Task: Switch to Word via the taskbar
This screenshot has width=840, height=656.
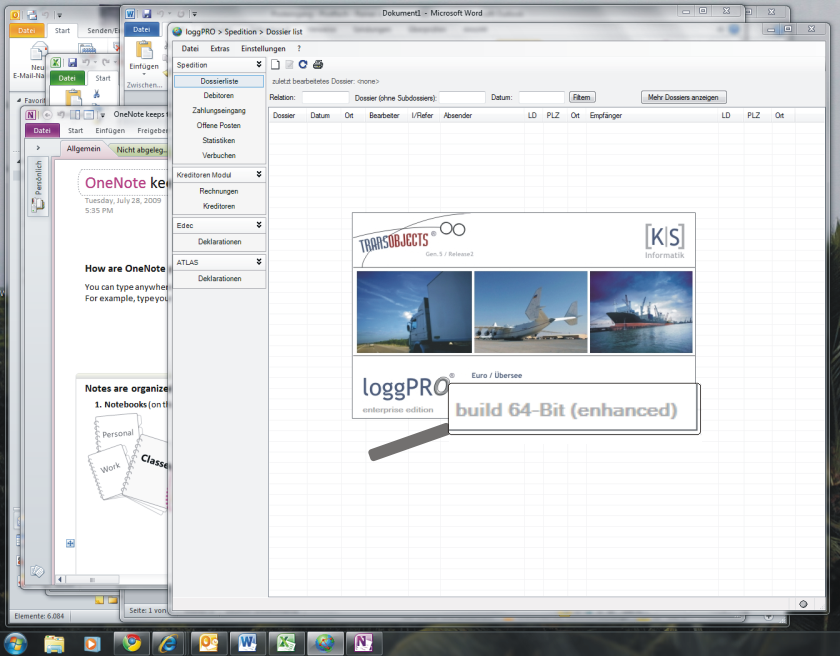Action: pos(248,643)
